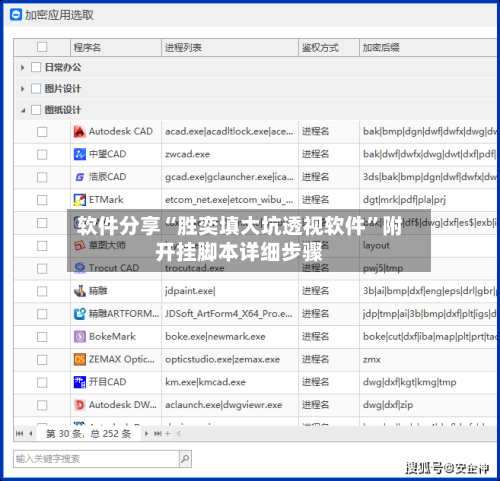Expand the 图片设计 group
Image resolution: width=500 pixels, height=481 pixels.
point(22,89)
